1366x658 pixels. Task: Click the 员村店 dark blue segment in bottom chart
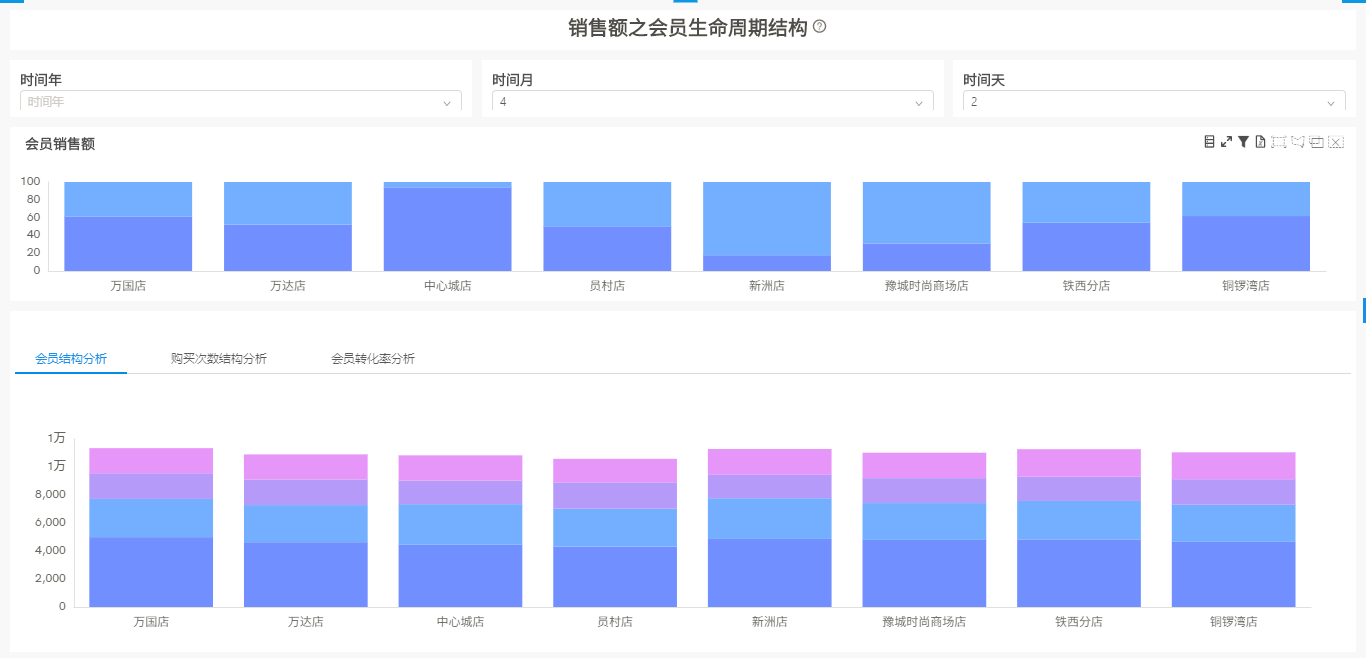(615, 576)
